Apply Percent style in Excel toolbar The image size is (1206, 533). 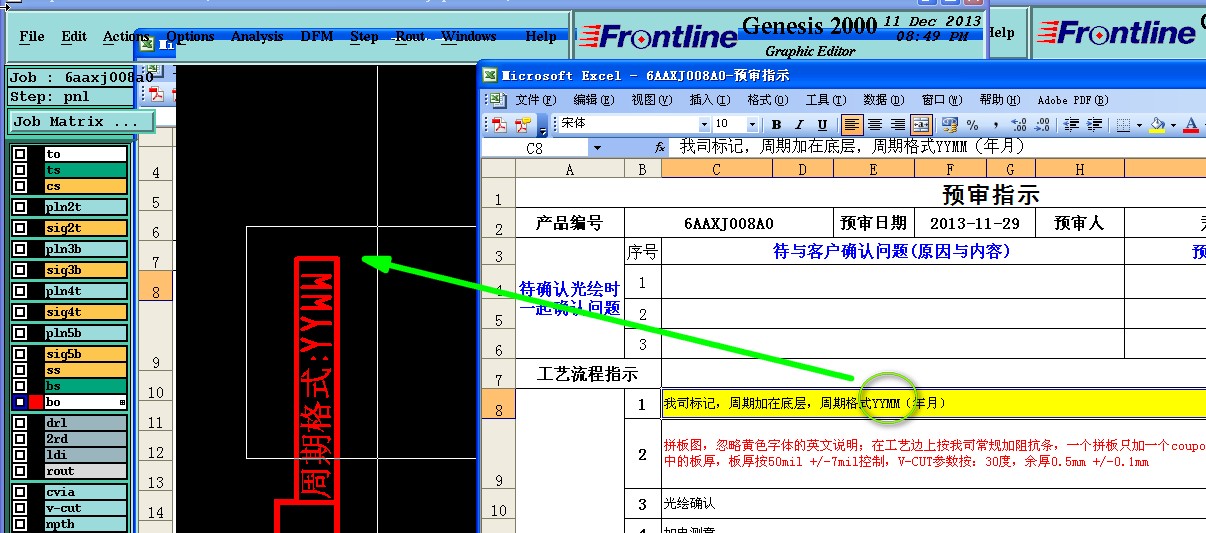972,125
